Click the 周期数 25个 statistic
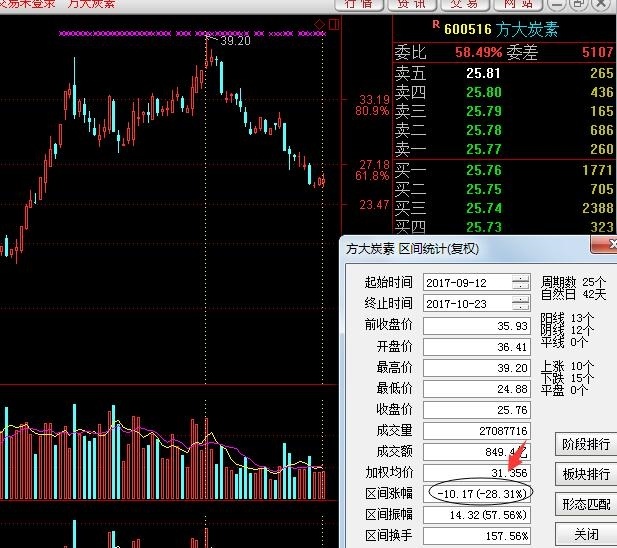This screenshot has height=548, width=617. point(573,282)
